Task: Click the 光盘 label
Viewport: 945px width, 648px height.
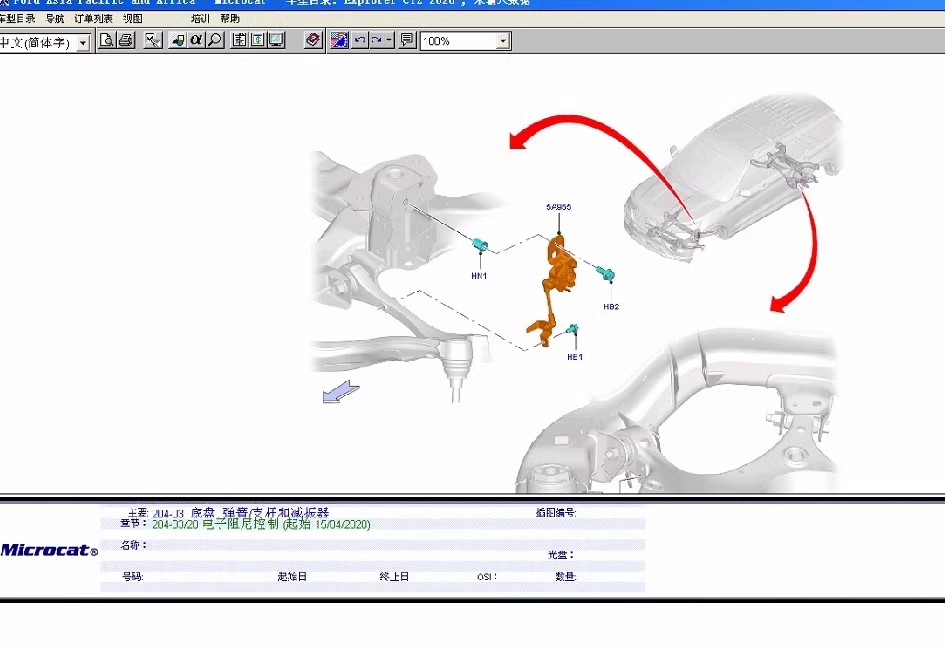Action: (560, 555)
